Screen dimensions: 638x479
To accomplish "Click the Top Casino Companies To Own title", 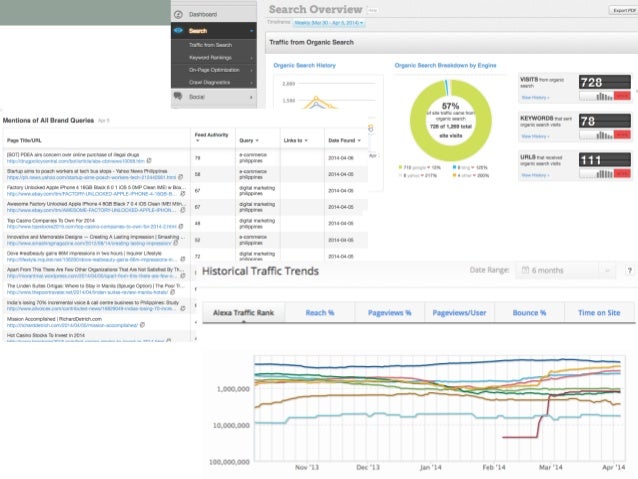I will coord(50,220).
